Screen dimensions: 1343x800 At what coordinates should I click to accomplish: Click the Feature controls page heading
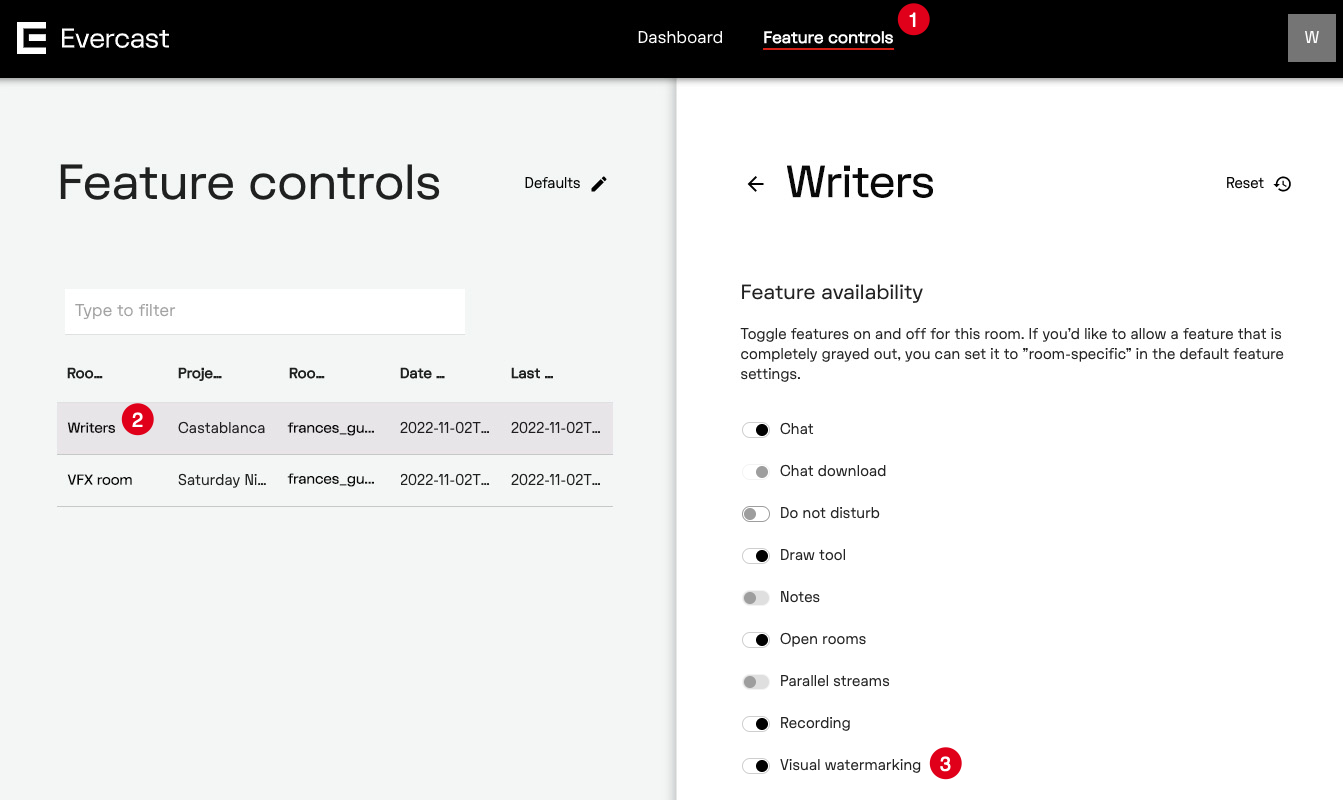point(249,183)
